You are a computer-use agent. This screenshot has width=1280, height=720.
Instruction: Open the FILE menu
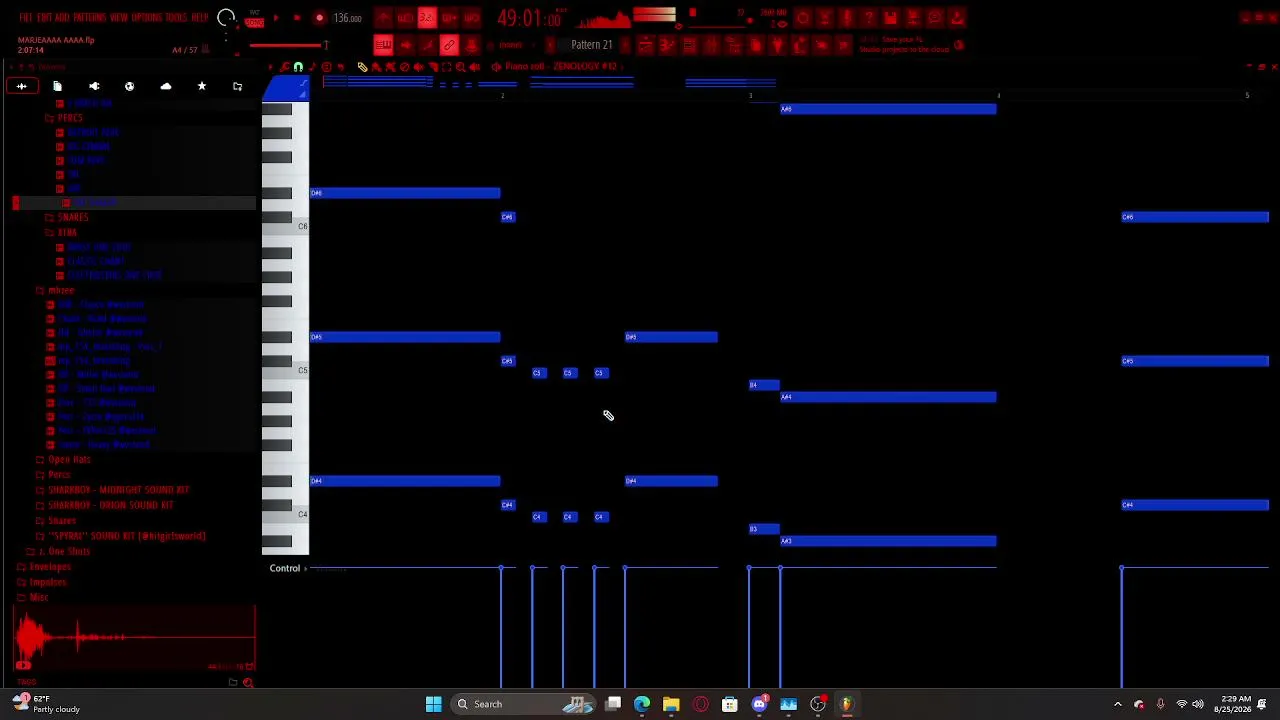(x=25, y=18)
